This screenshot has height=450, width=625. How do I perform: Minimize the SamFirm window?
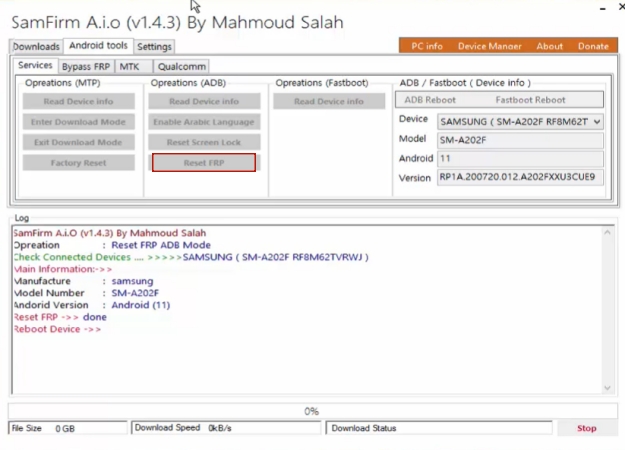pos(603,8)
